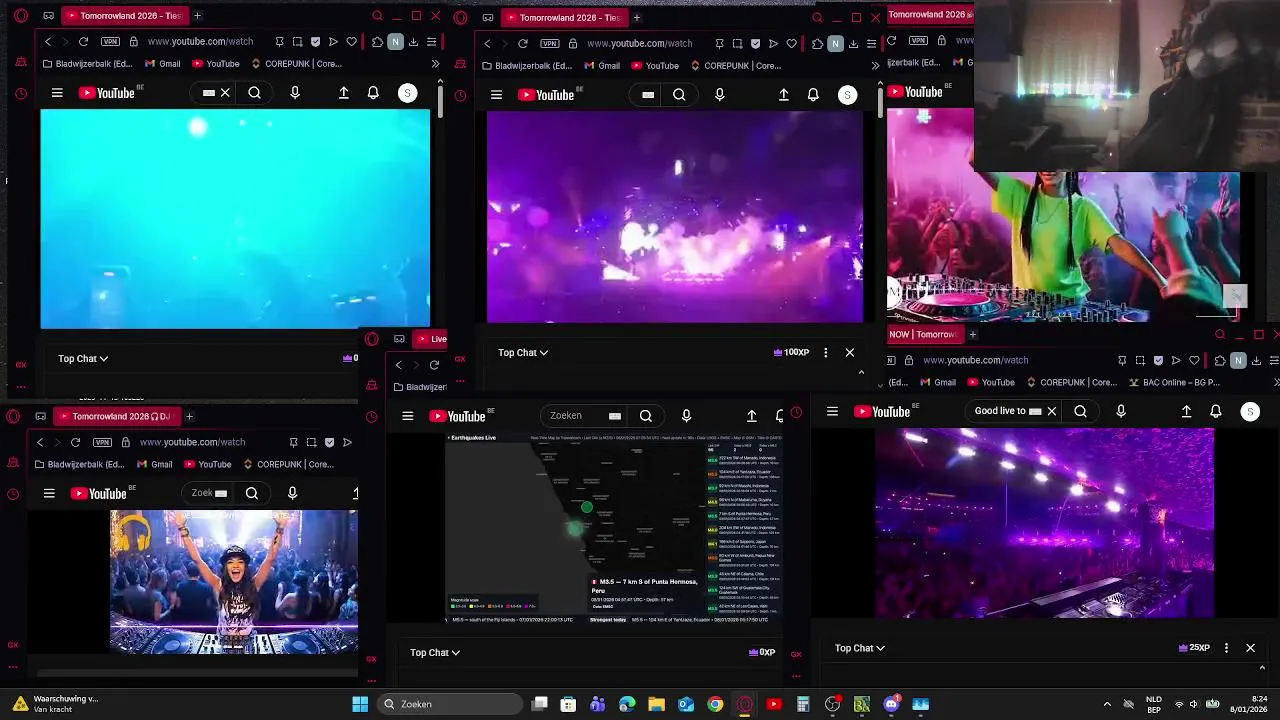Toggle VPN in bottom-left browser window
1280x720 pixels.
coord(102,442)
